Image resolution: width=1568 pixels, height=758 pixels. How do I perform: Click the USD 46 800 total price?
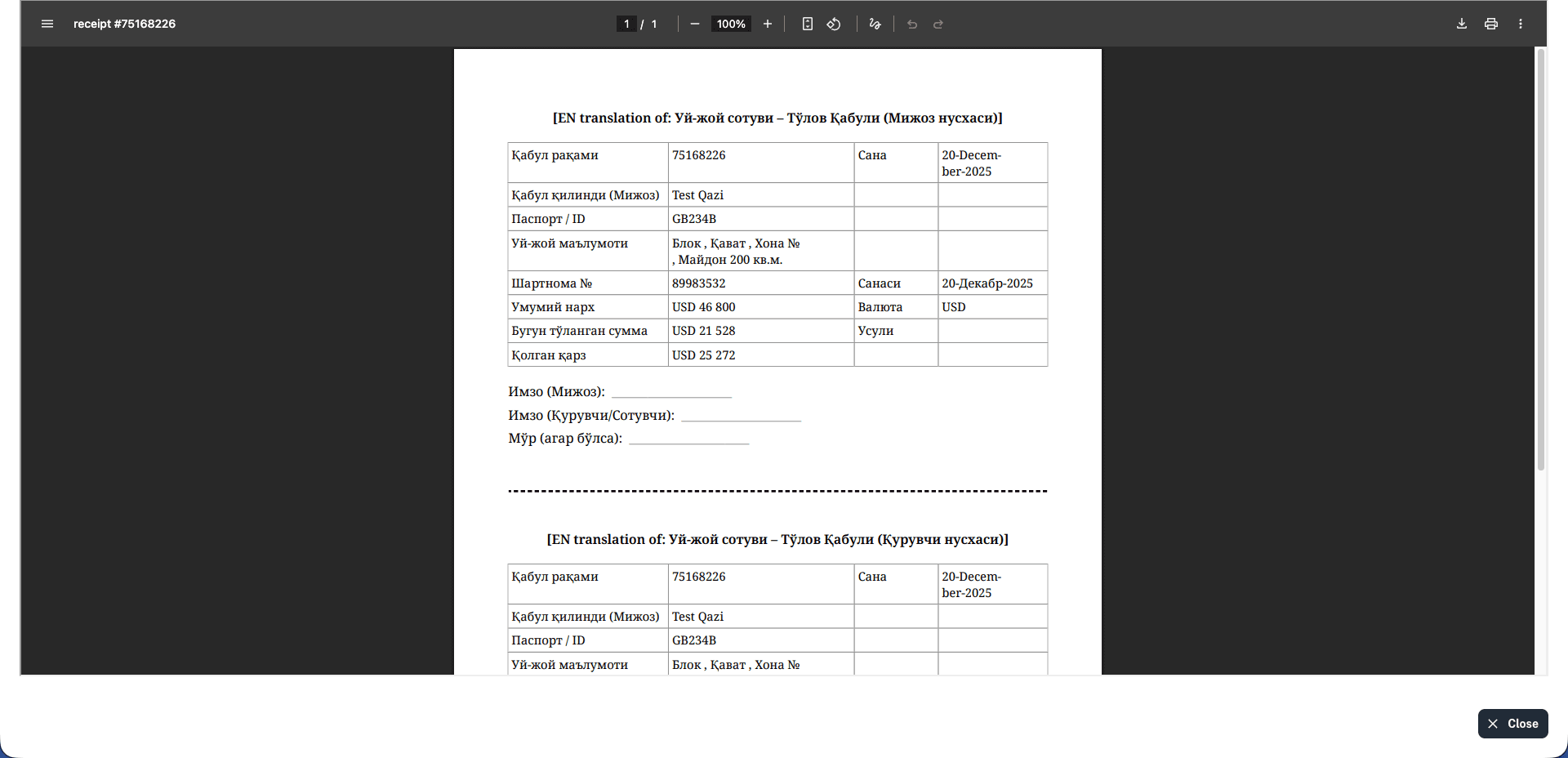704,307
